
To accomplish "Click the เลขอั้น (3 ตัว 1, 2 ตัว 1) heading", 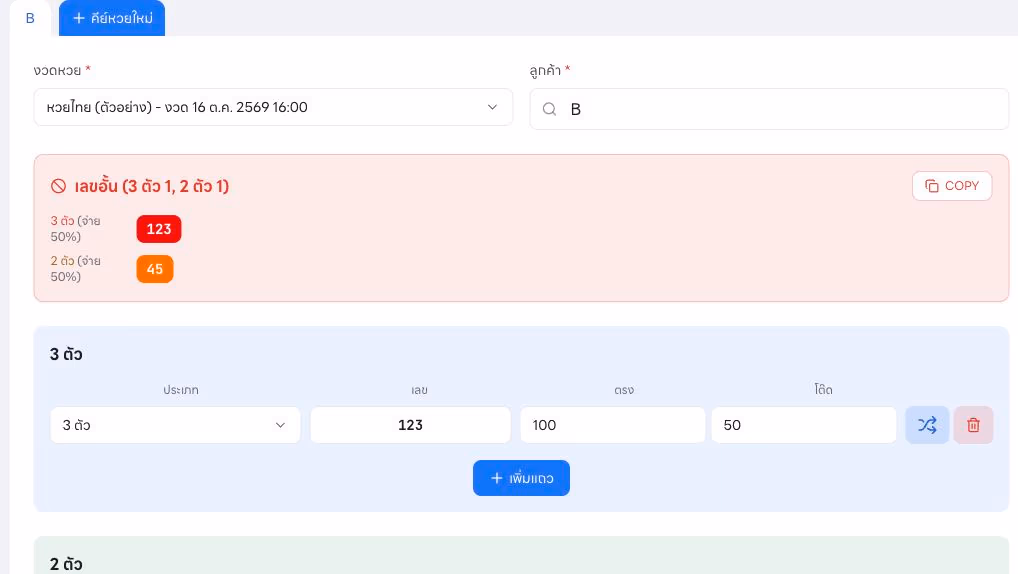I will (152, 186).
